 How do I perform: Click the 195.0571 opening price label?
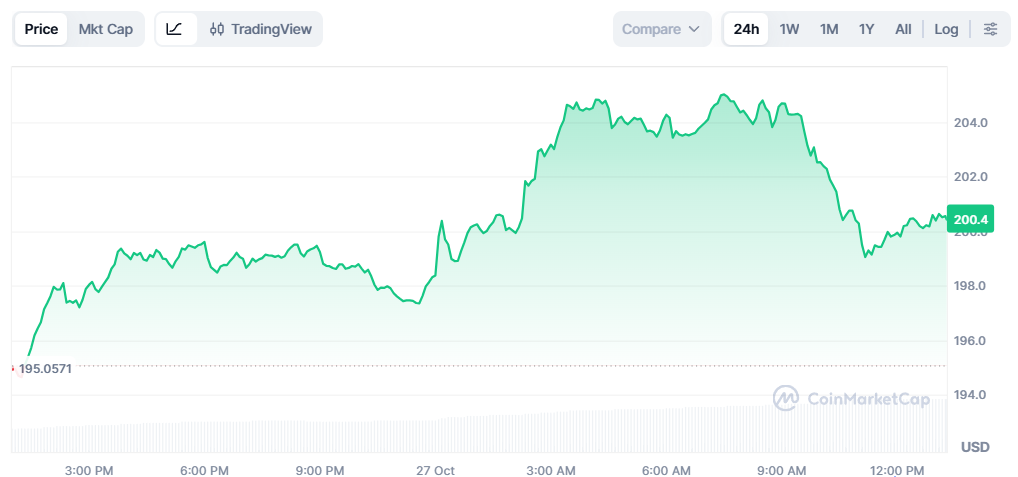[45, 368]
